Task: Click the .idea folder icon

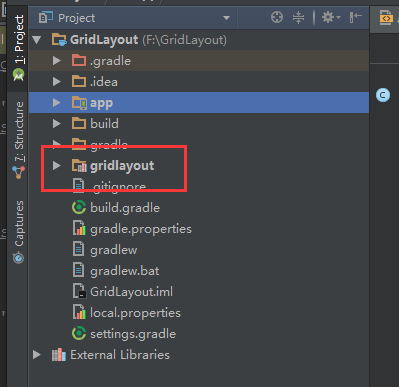Action: [79, 81]
